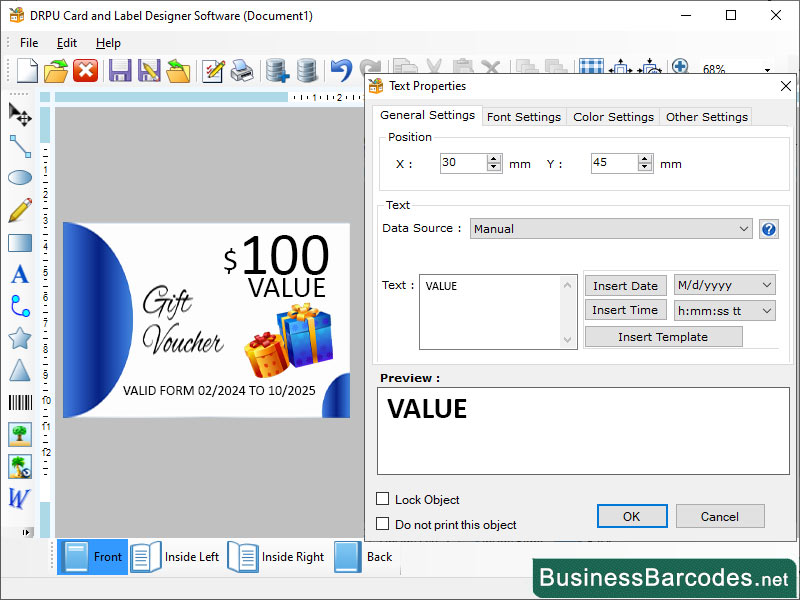Select the Text tool marked with letter A
The height and width of the screenshot is (600, 800).
coord(22,274)
